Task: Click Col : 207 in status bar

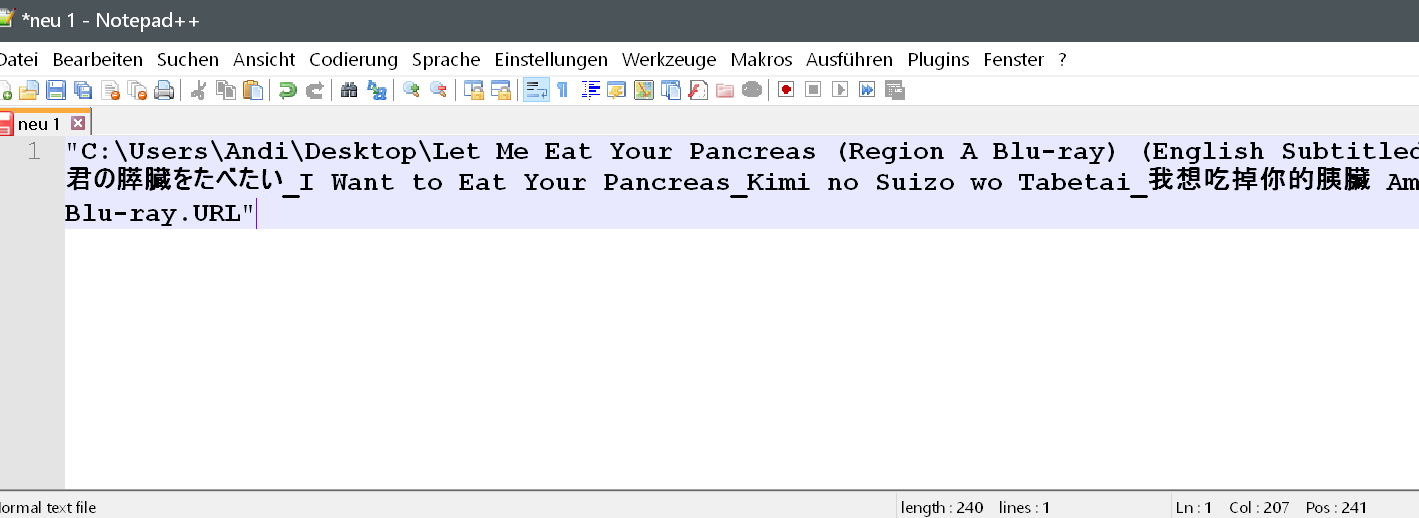Action: coord(1259,508)
